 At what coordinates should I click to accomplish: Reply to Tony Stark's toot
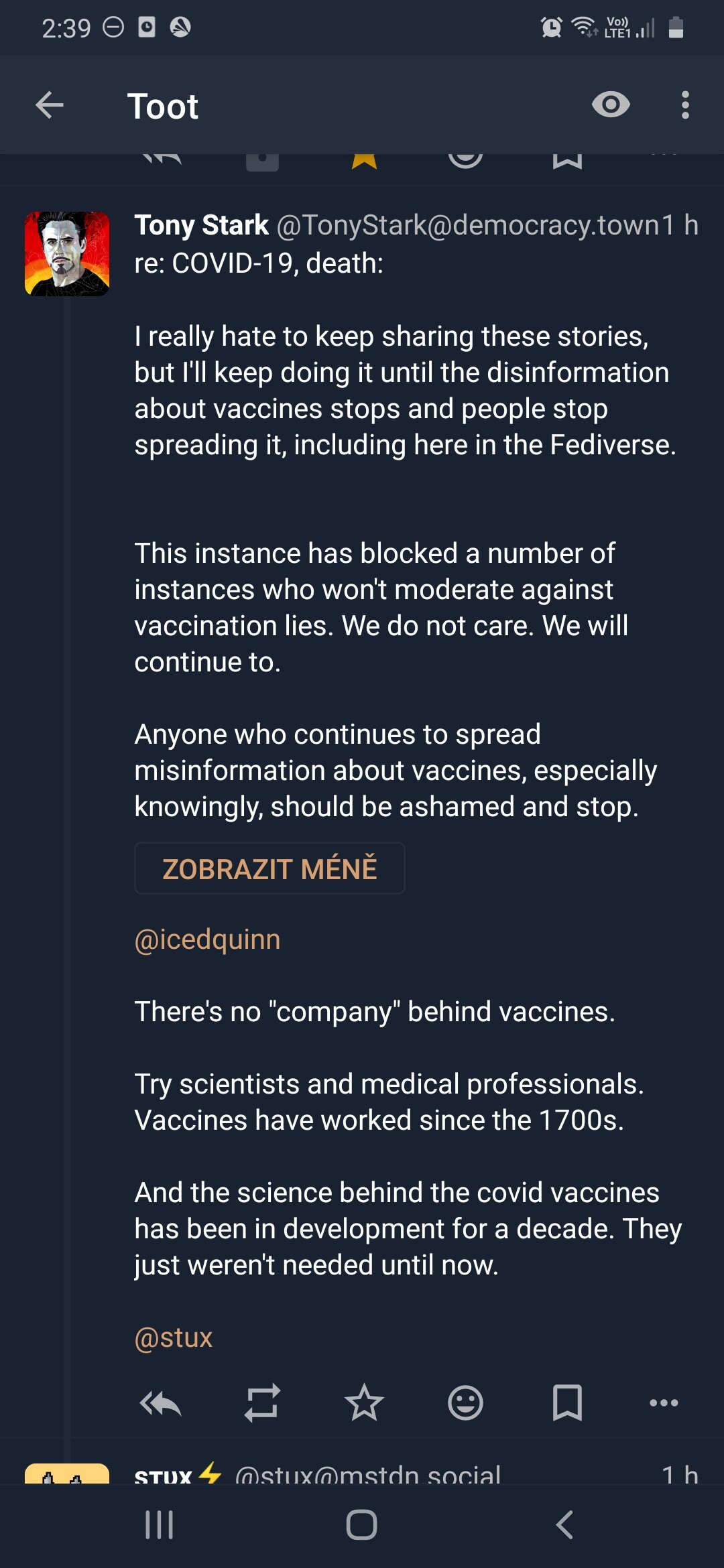click(161, 1402)
